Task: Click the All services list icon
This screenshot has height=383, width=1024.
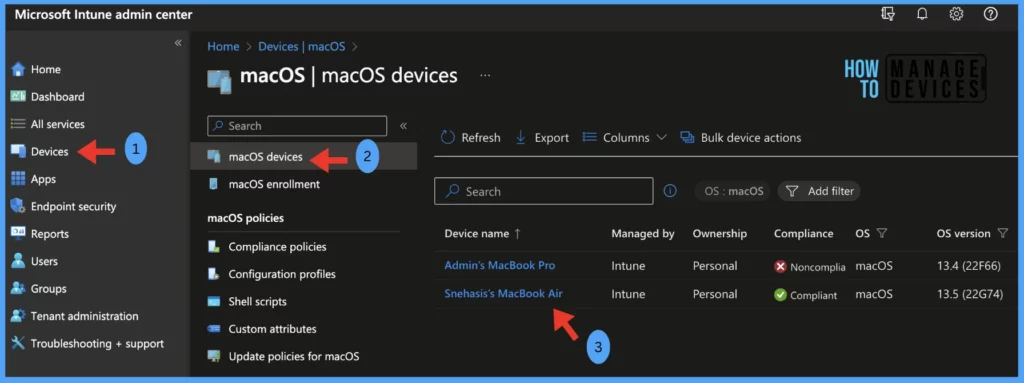Action: pos(18,124)
